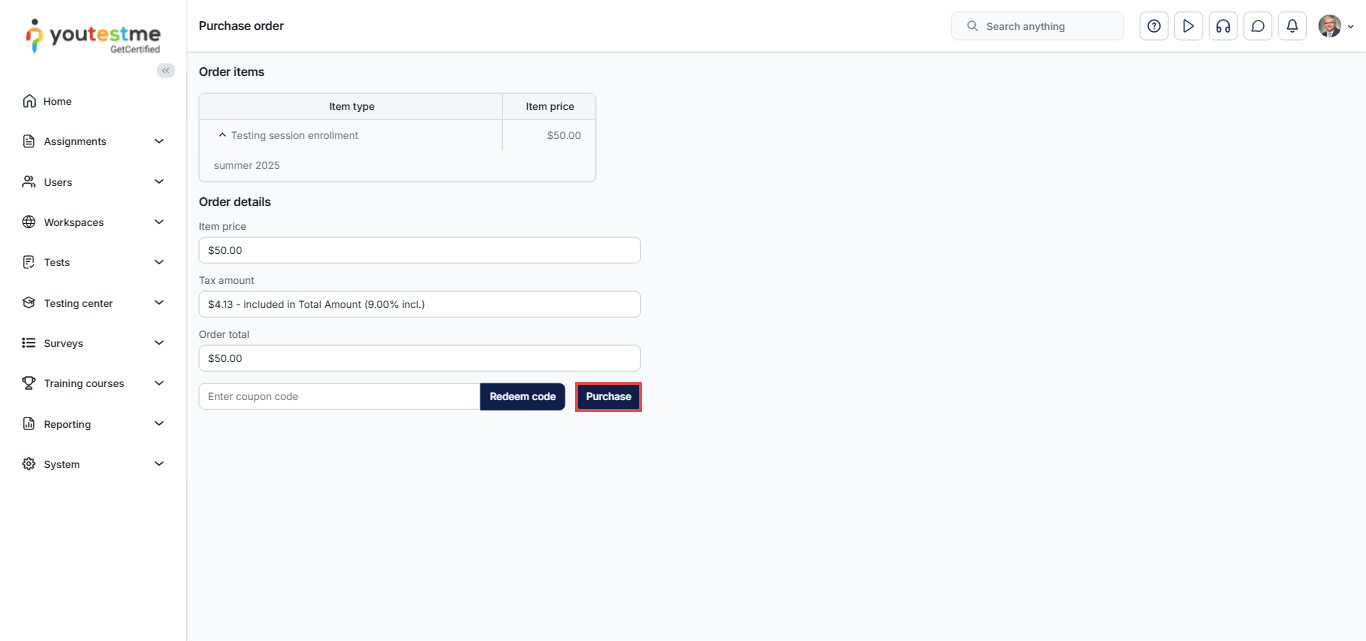Click the YouTestMe GetCertified logo
Image resolution: width=1366 pixels, height=641 pixels.
(x=93, y=36)
